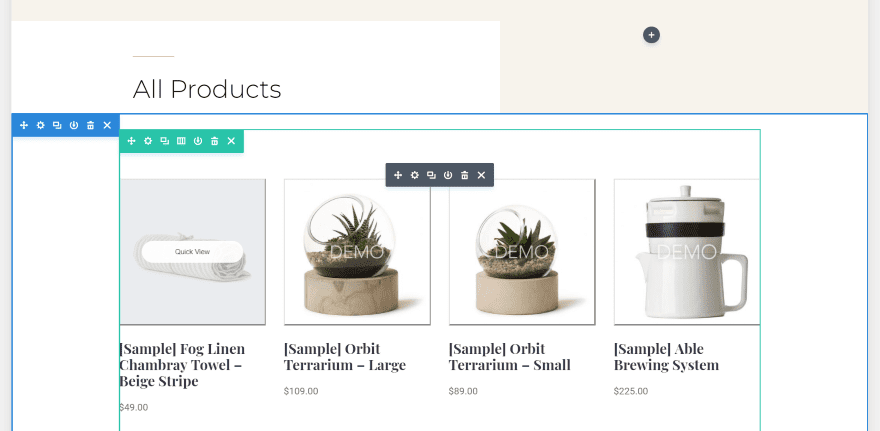Open section settings gear in blue toolbar

coord(40,125)
